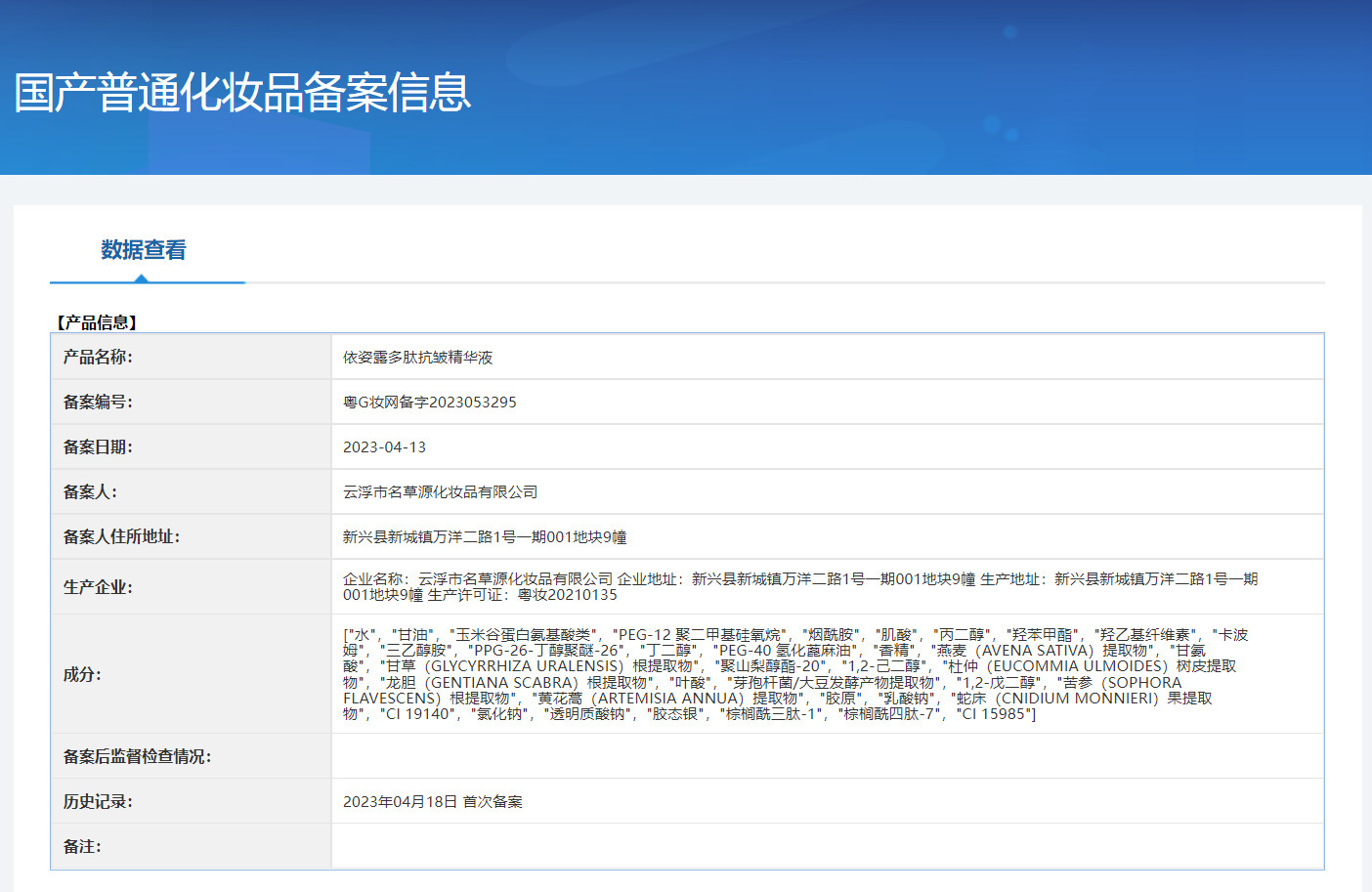The width and height of the screenshot is (1372, 892).
Task: Select the ingredients list text
Action: 795,674
